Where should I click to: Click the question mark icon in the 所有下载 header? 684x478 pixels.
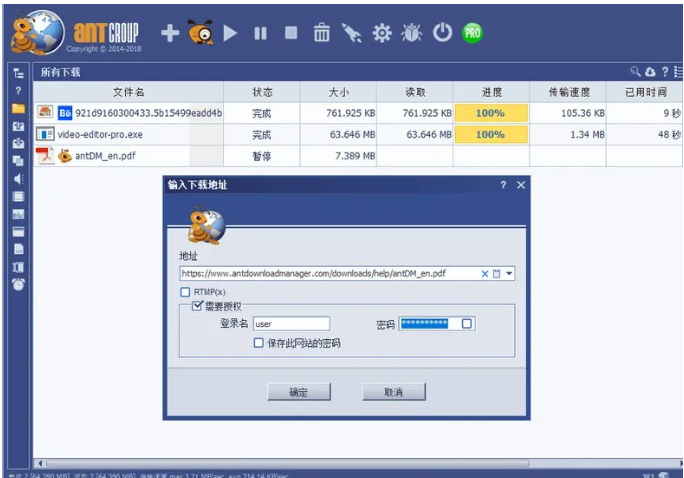point(665,72)
